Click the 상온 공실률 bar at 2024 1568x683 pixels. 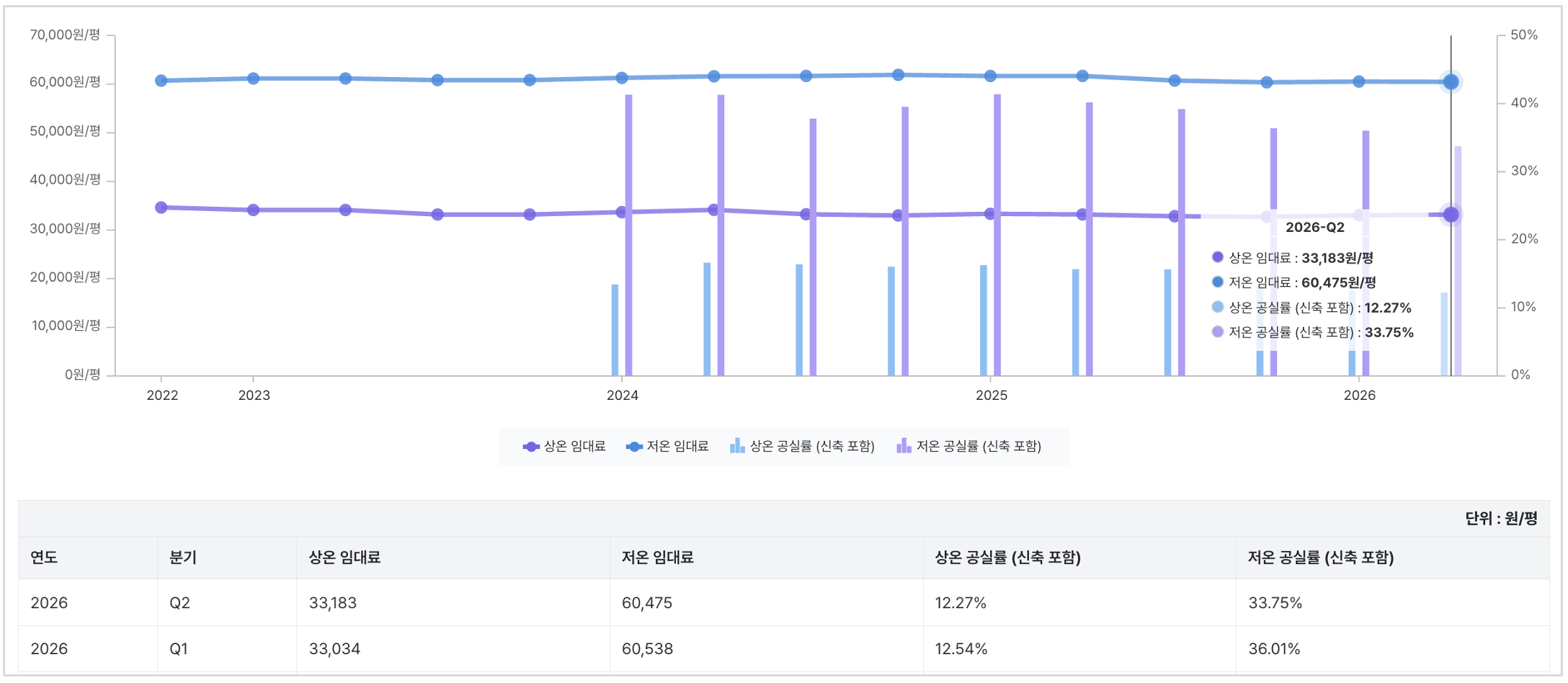[x=615, y=330]
